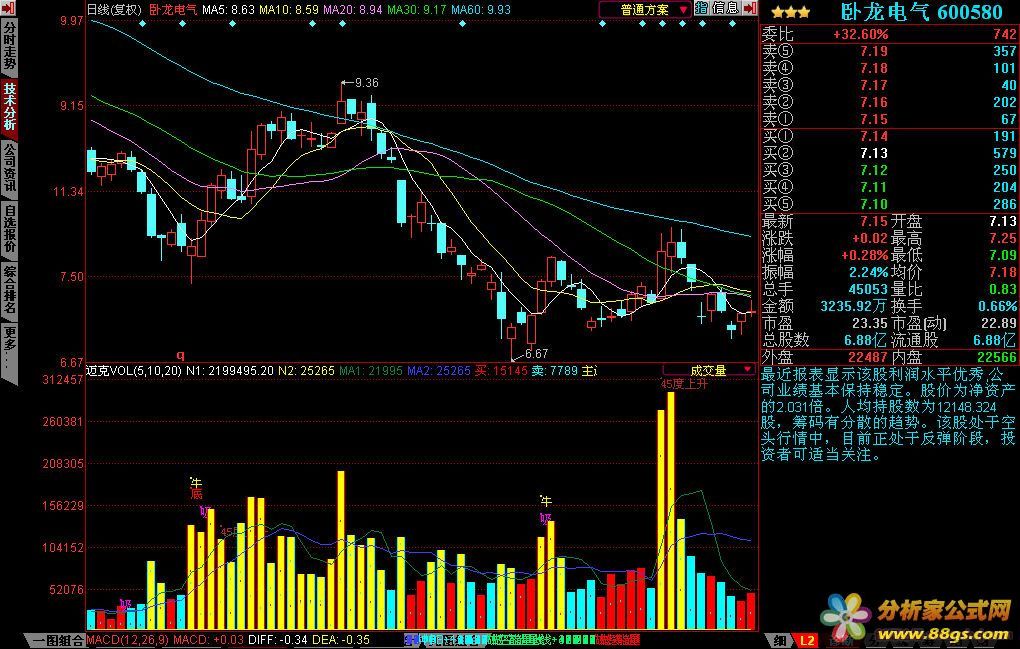Click the 卖⑤ 7.19 order row

[889, 51]
